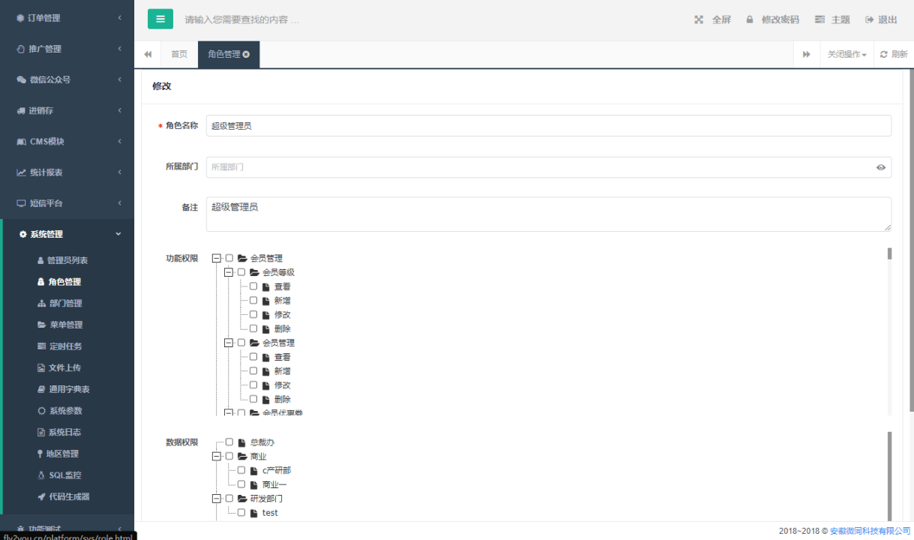This screenshot has width=914, height=540.
Task: Collapse the 系统管理 menu chevron
Action: pyautogui.click(x=118, y=234)
